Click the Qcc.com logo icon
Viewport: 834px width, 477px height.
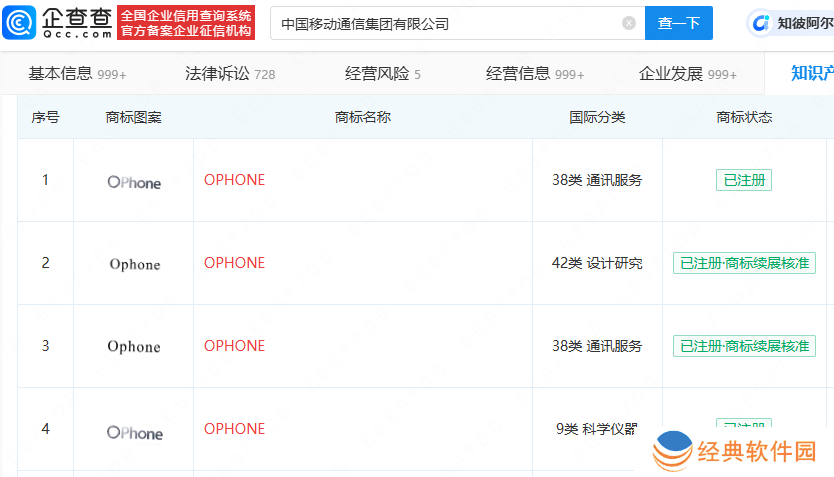[x=19, y=22]
